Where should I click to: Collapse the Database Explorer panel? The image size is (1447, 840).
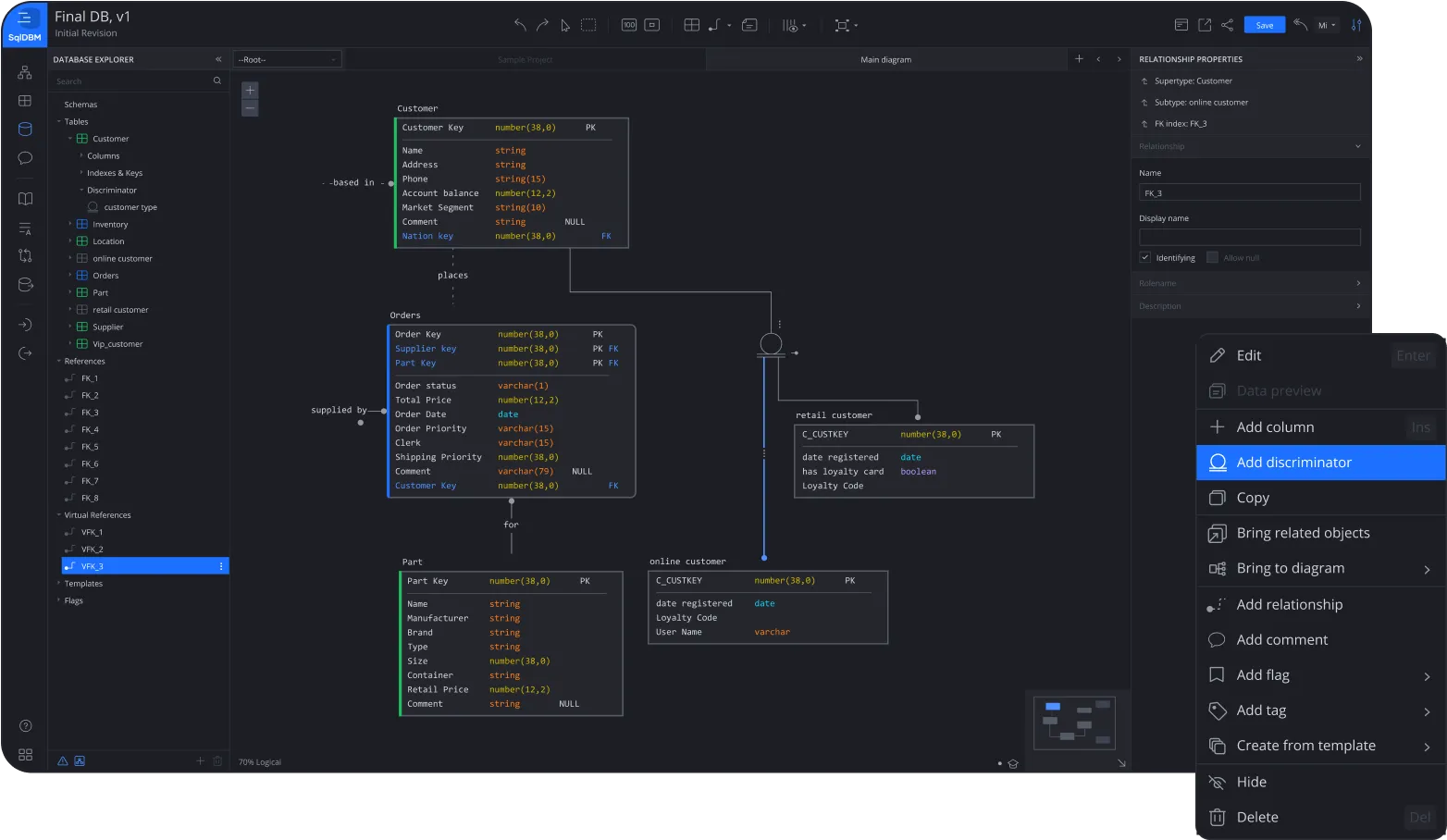click(x=218, y=59)
